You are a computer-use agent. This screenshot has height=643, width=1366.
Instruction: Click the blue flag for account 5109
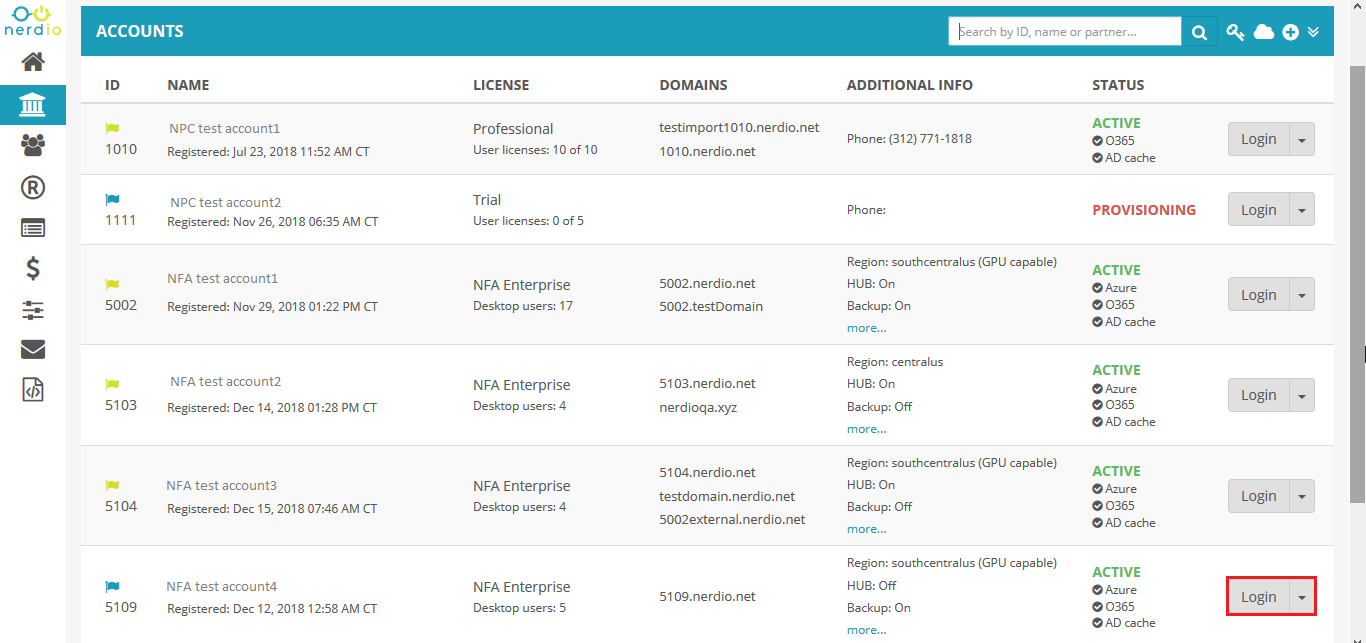pos(112,586)
